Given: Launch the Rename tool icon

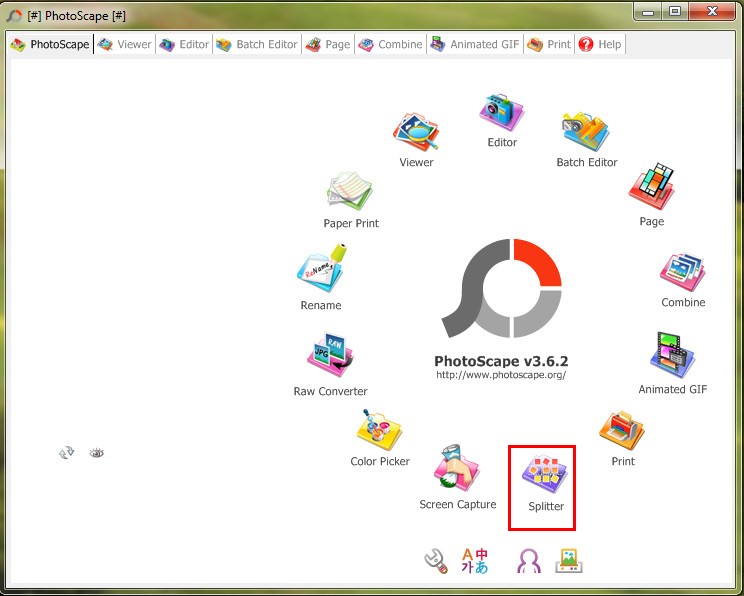Looking at the screenshot, I should click(x=322, y=268).
